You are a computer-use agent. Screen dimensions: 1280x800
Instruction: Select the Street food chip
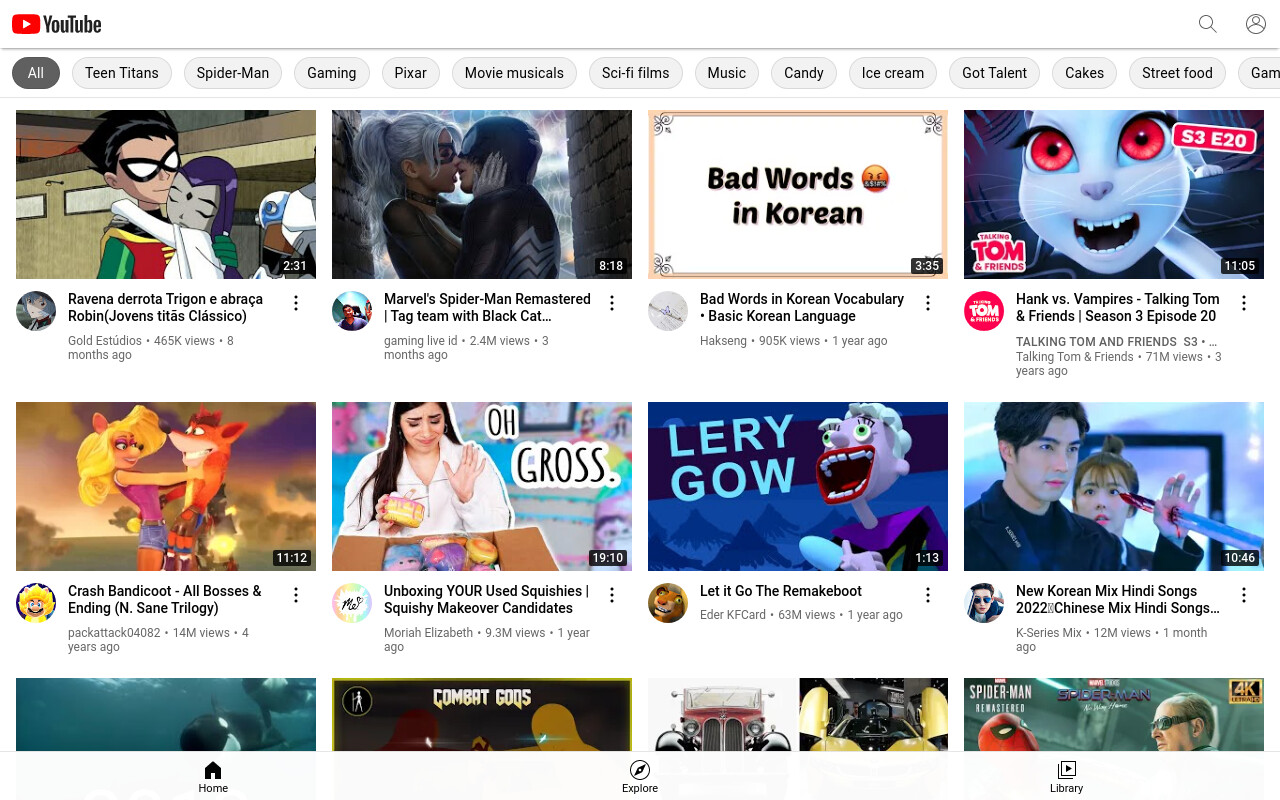coord(1177,73)
